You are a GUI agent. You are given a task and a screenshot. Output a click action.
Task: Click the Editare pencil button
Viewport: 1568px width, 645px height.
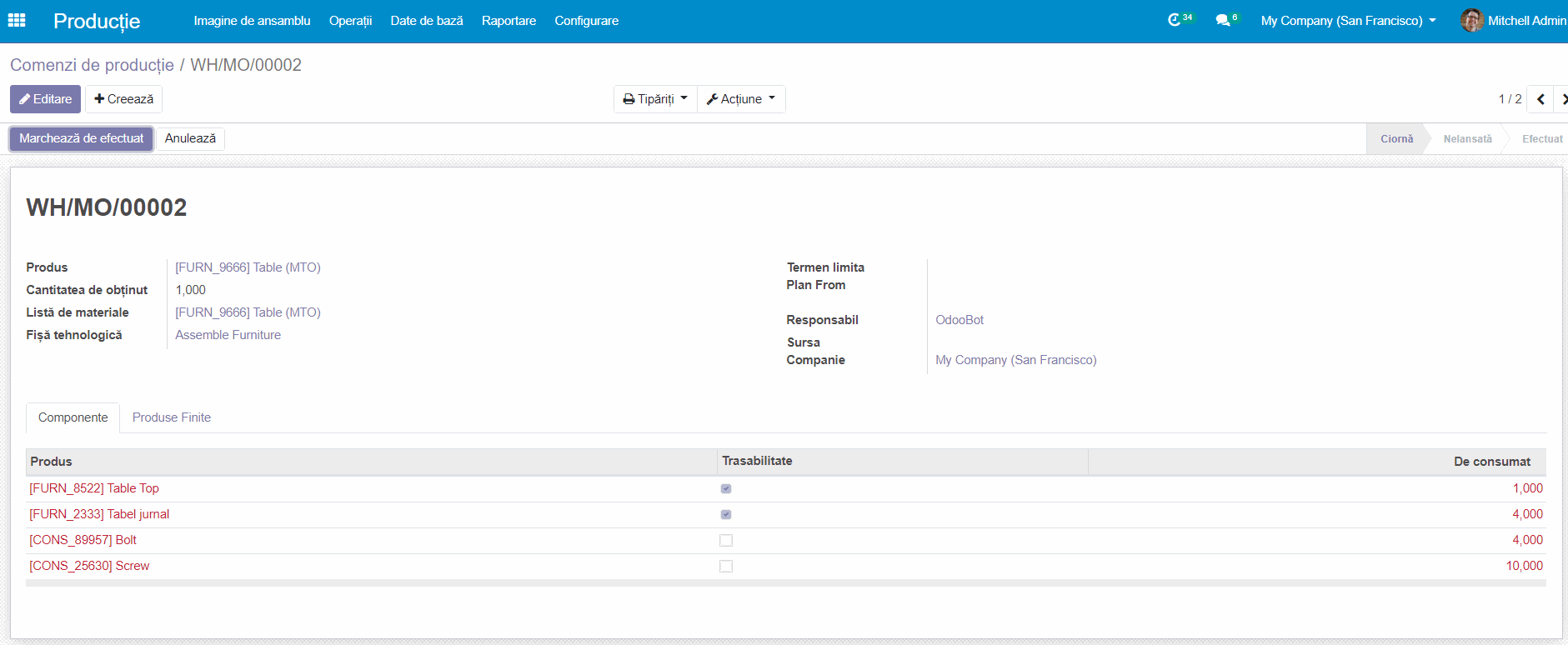point(46,99)
